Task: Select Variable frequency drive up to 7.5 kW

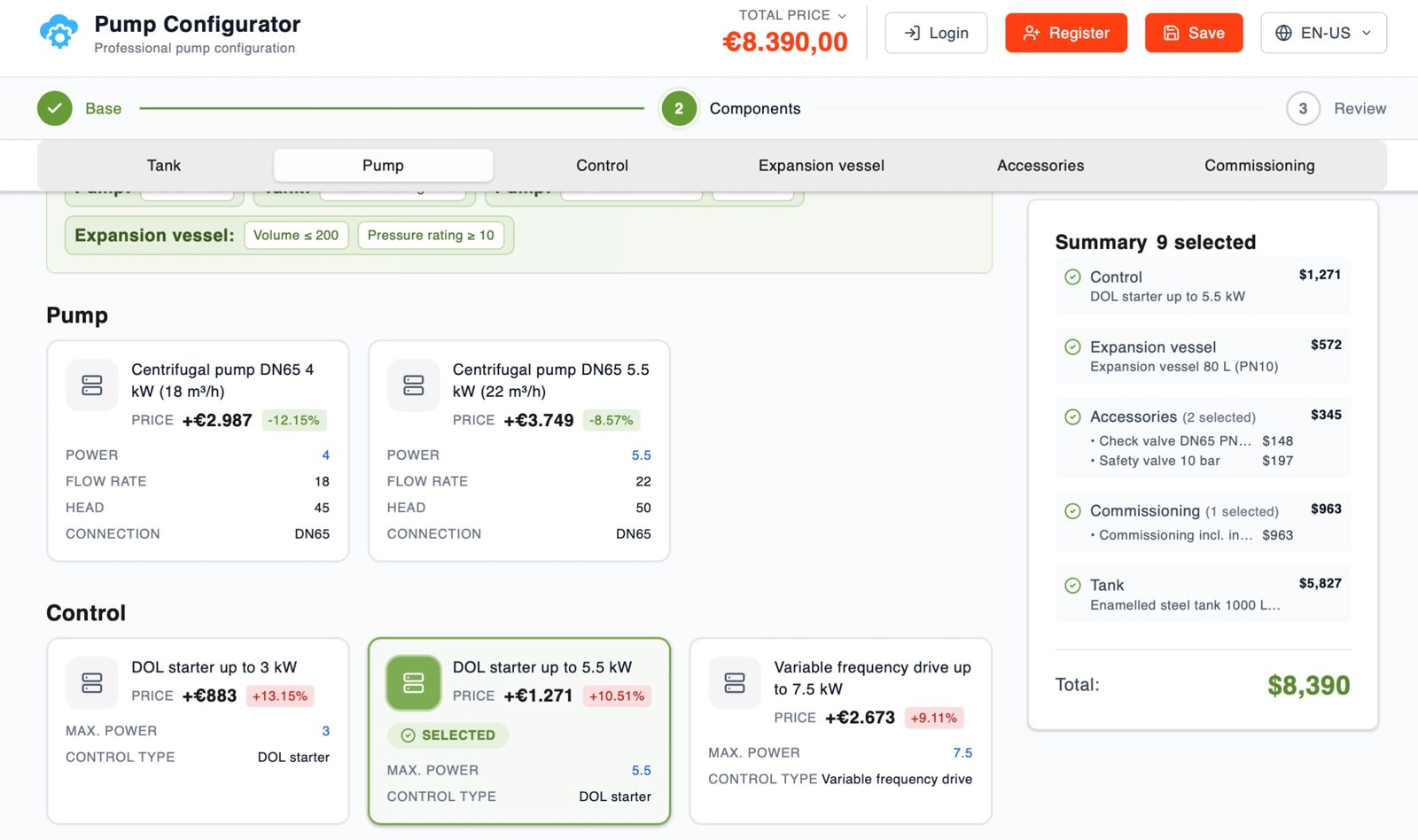Action: (840, 731)
